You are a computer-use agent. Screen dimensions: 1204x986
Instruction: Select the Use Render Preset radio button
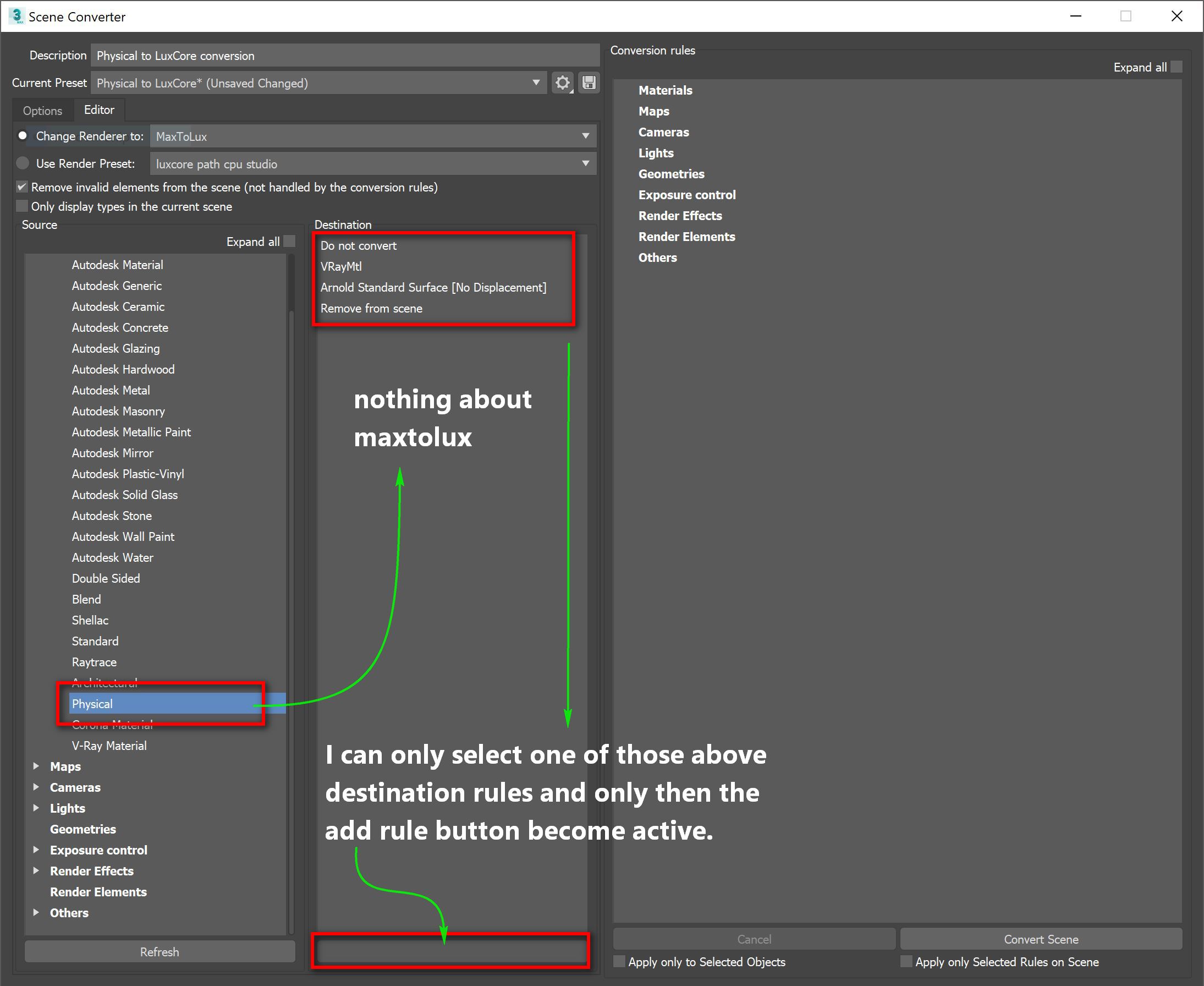[23, 163]
